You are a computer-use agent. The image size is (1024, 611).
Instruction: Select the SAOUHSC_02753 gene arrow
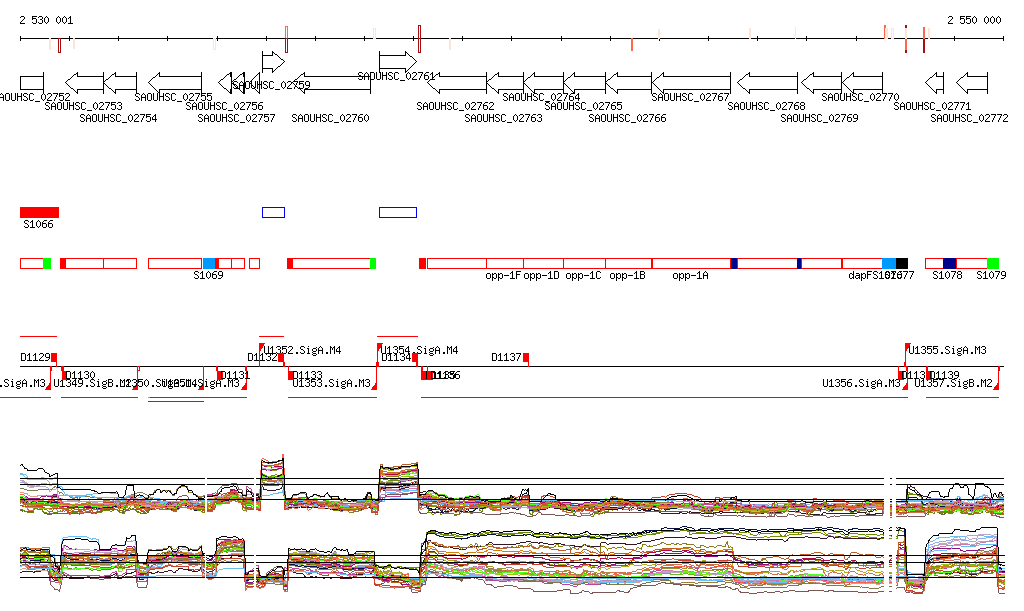84,83
